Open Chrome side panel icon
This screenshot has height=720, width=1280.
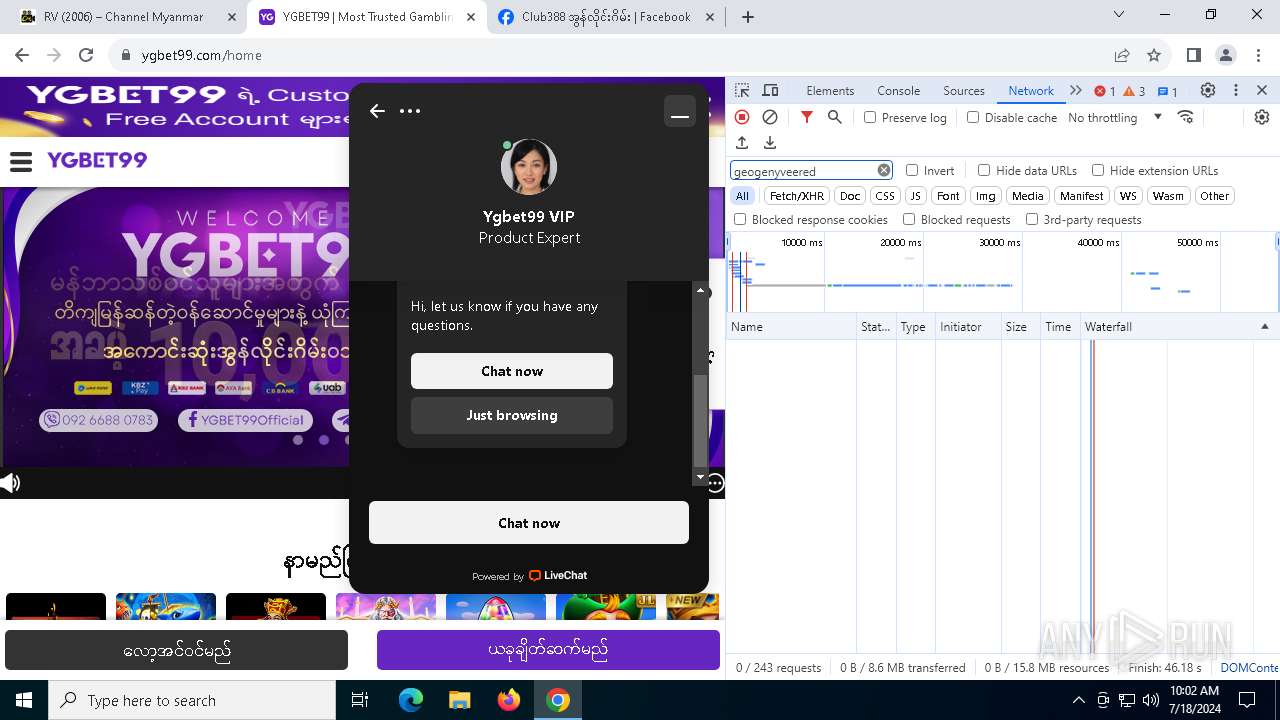1193,55
